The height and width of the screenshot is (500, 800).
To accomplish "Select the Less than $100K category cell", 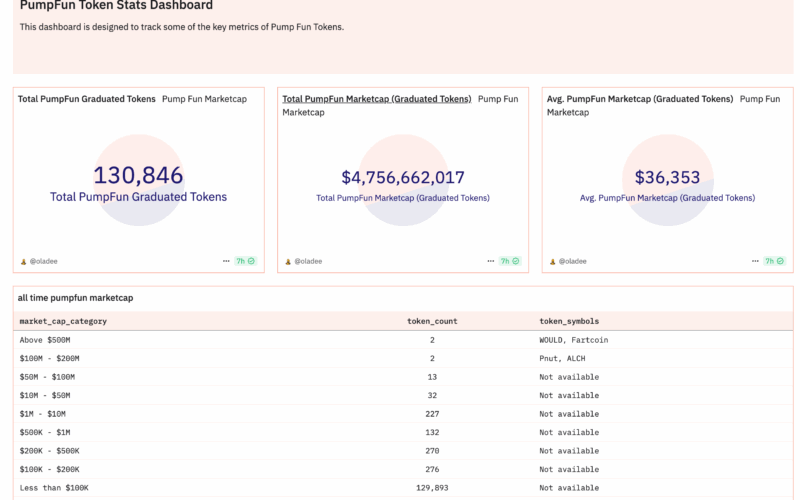I will 54,488.
